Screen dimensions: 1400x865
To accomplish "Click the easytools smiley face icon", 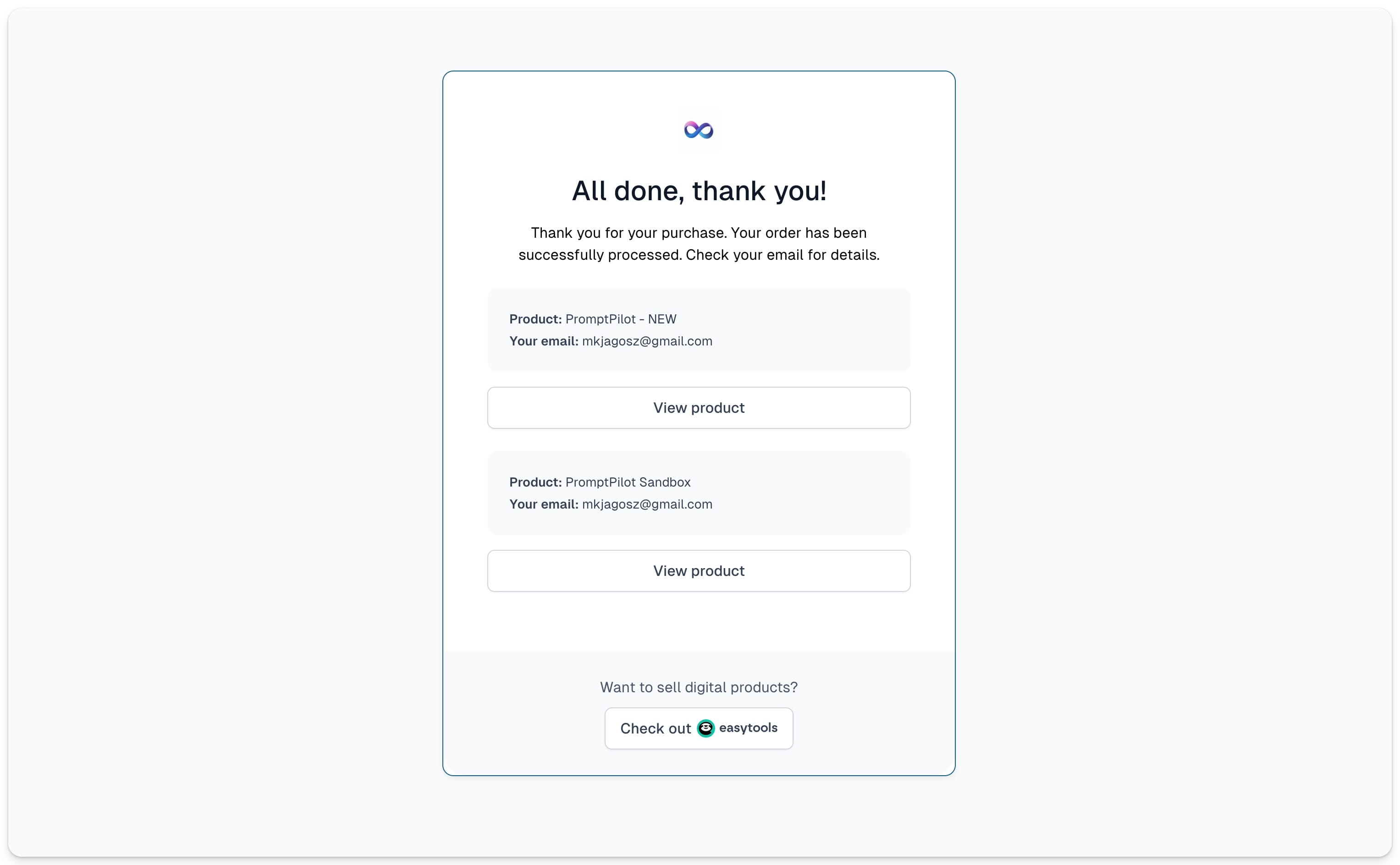I will 705,728.
